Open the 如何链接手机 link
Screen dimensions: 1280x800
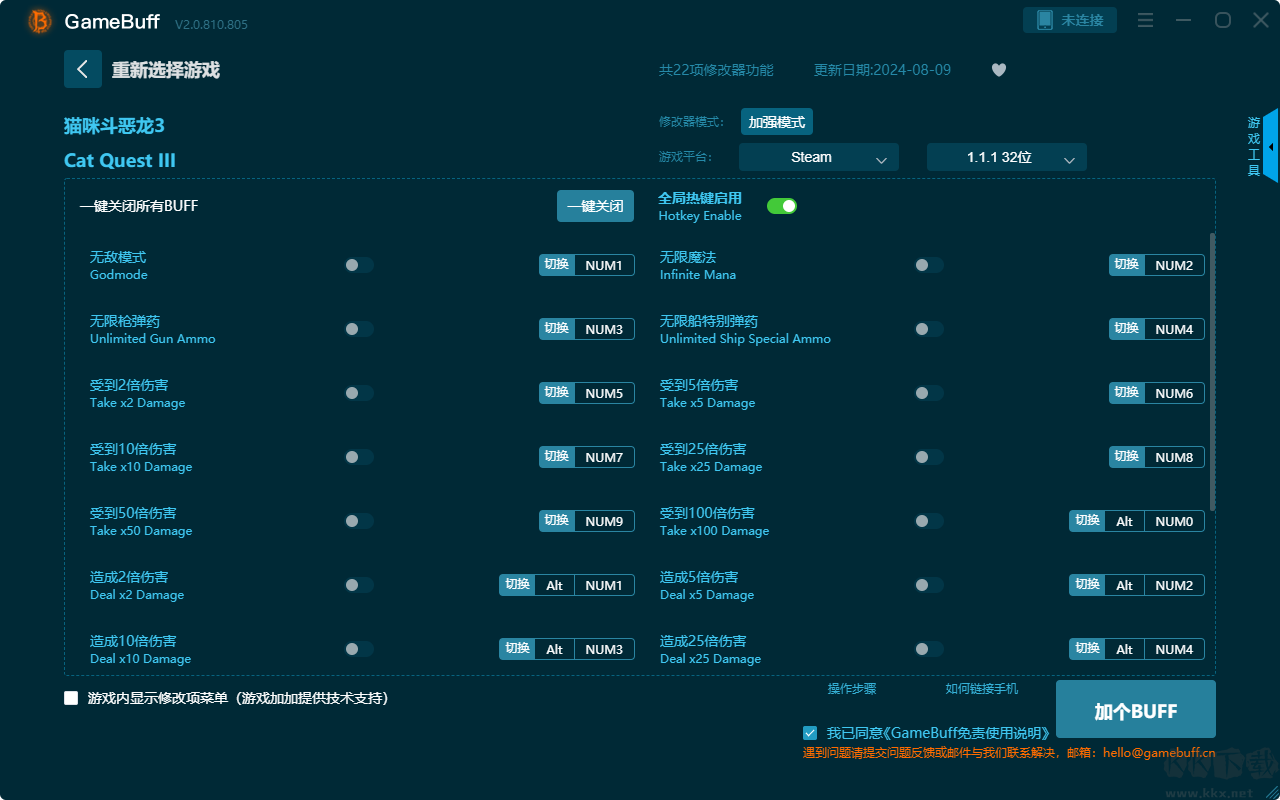(x=982, y=688)
